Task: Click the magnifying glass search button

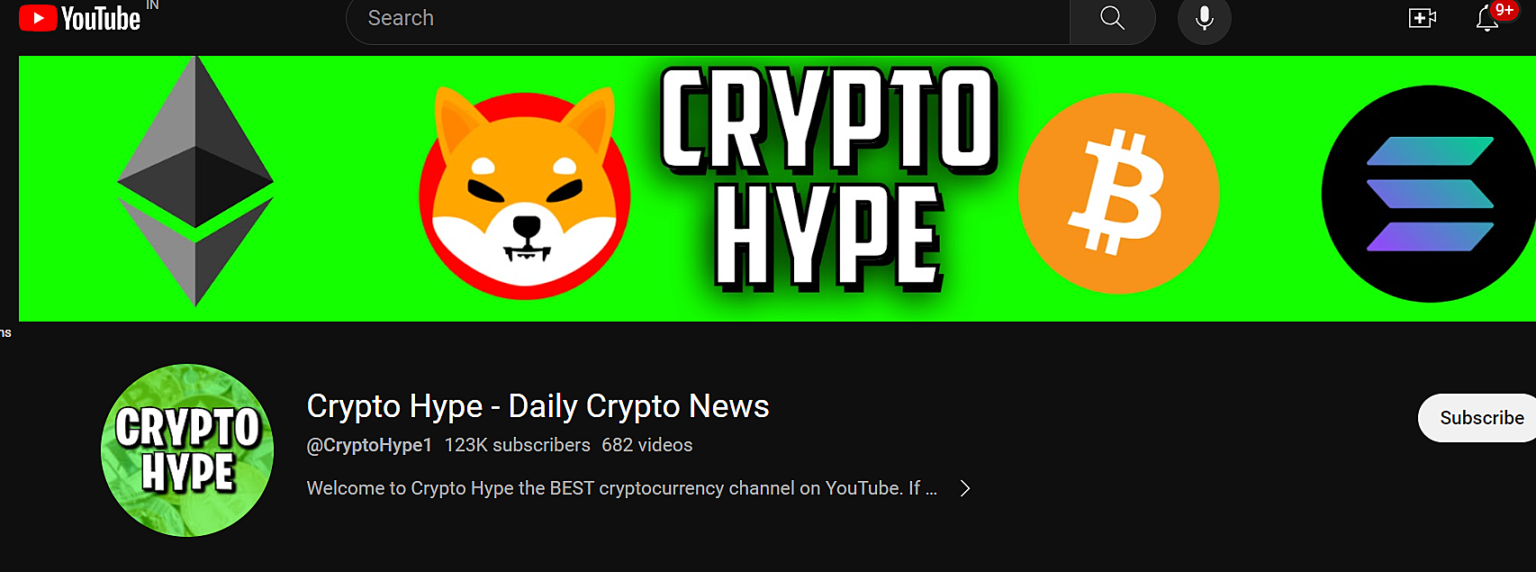Action: click(1112, 18)
